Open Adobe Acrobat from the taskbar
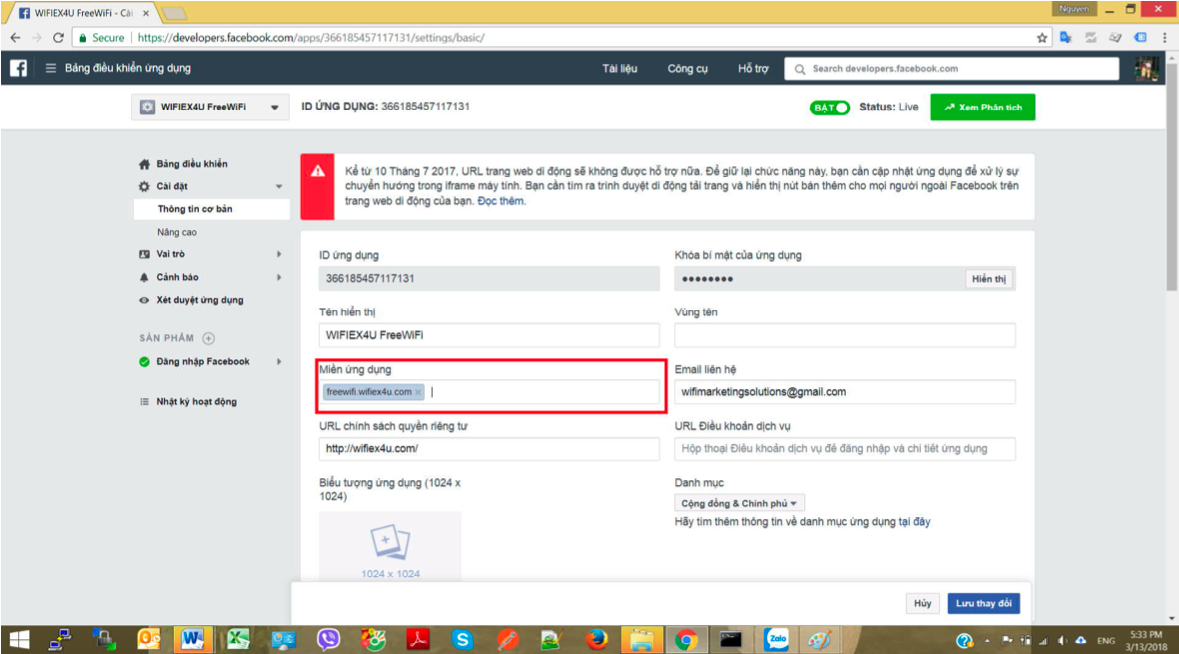 417,640
